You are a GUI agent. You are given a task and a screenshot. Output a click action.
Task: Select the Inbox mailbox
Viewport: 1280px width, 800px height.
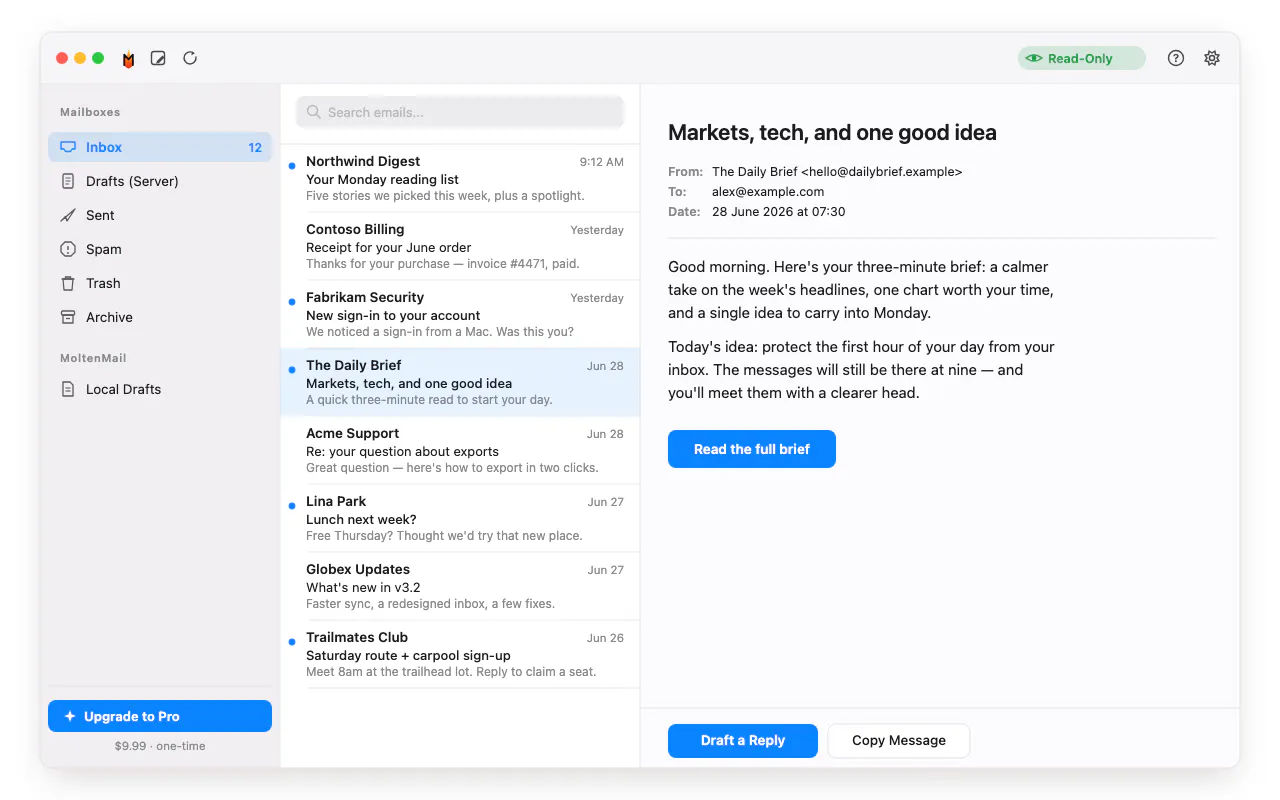[x=160, y=147]
